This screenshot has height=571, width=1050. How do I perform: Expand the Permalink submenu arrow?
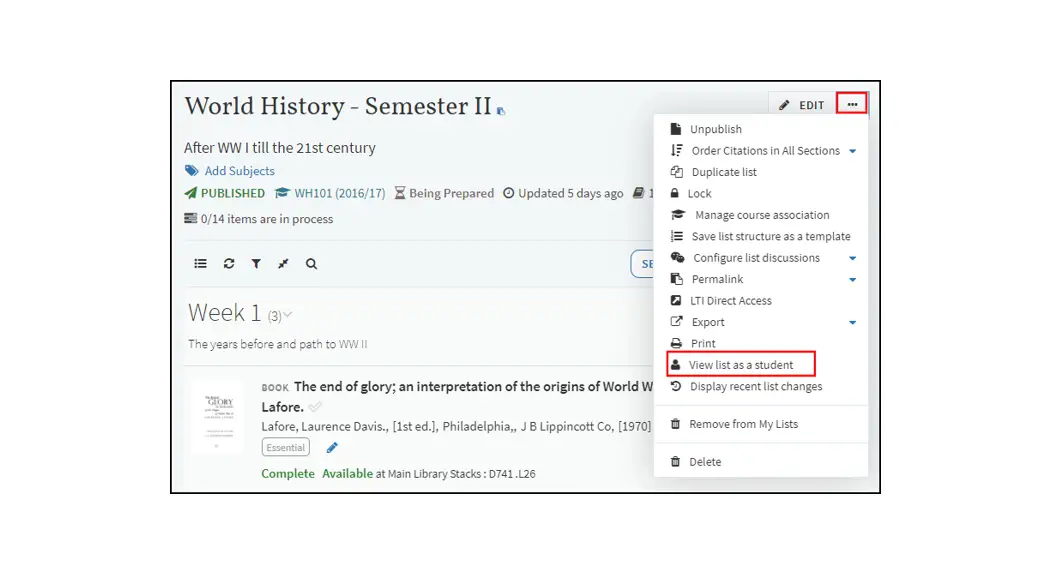(x=852, y=280)
